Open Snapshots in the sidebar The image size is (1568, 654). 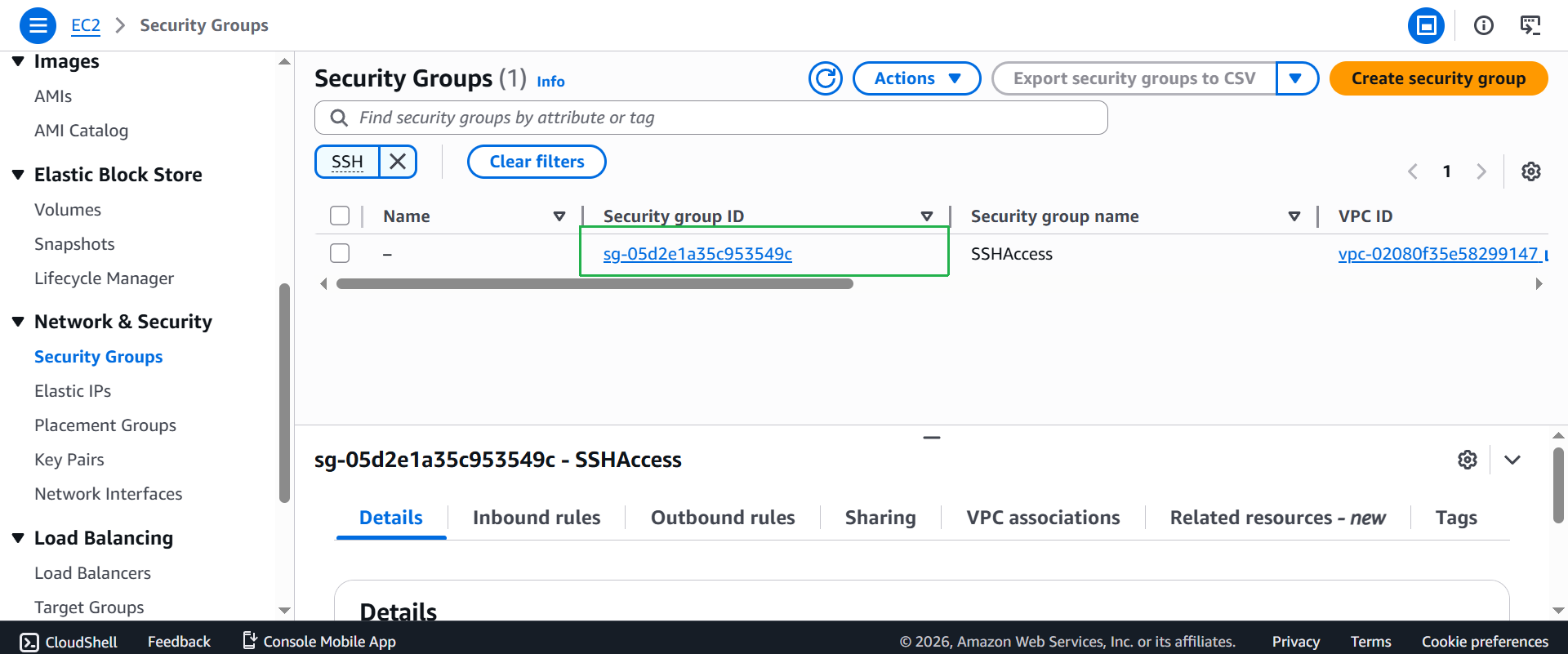[74, 244]
